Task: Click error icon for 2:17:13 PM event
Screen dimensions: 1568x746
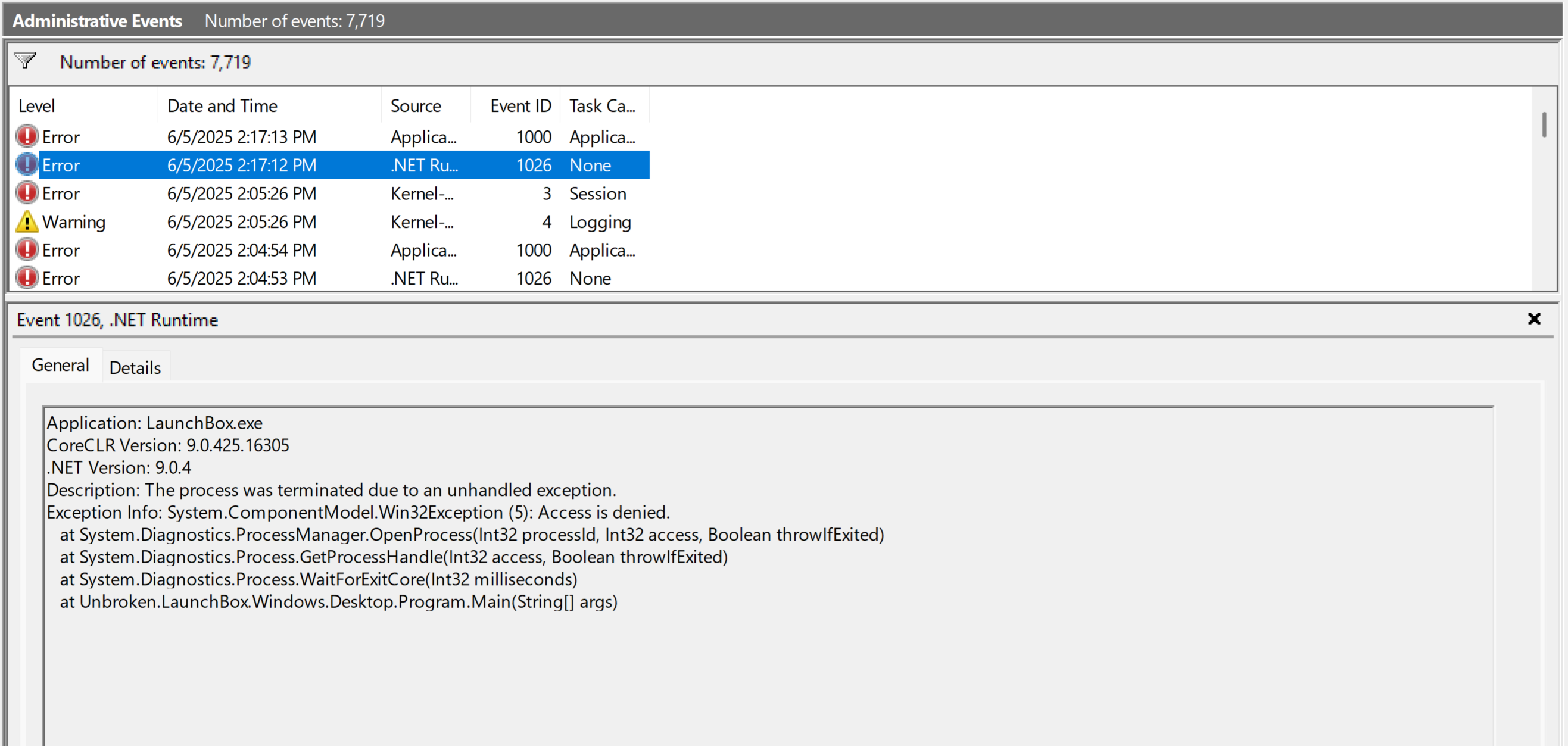Action: (x=27, y=136)
